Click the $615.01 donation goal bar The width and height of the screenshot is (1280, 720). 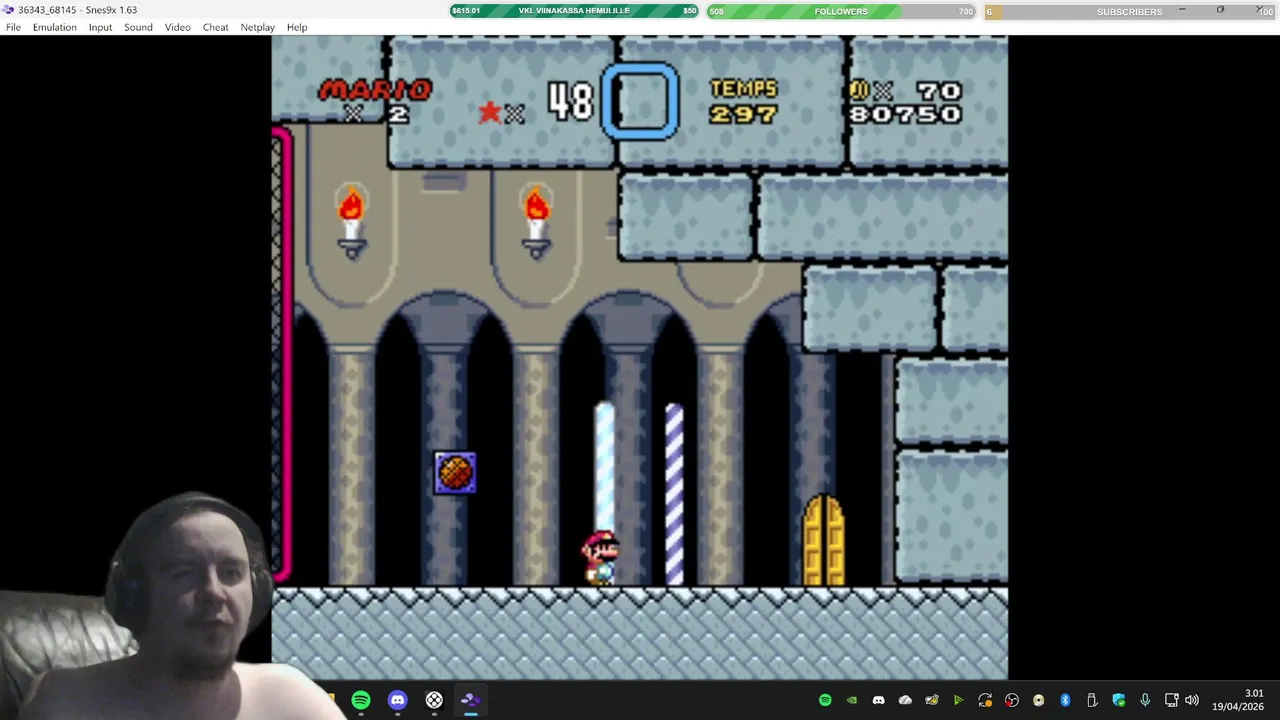[x=574, y=11]
